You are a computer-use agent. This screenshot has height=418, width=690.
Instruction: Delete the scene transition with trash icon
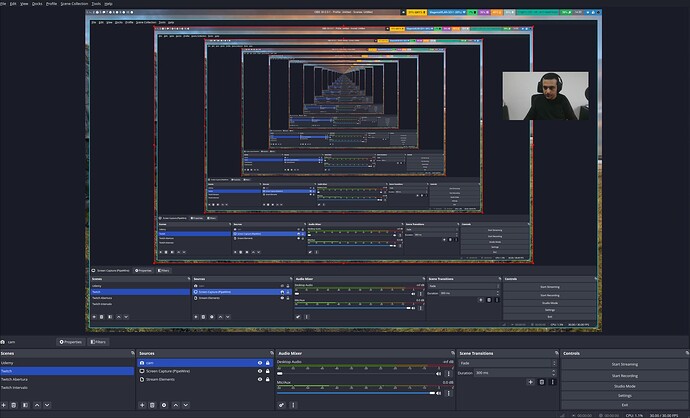(x=543, y=381)
